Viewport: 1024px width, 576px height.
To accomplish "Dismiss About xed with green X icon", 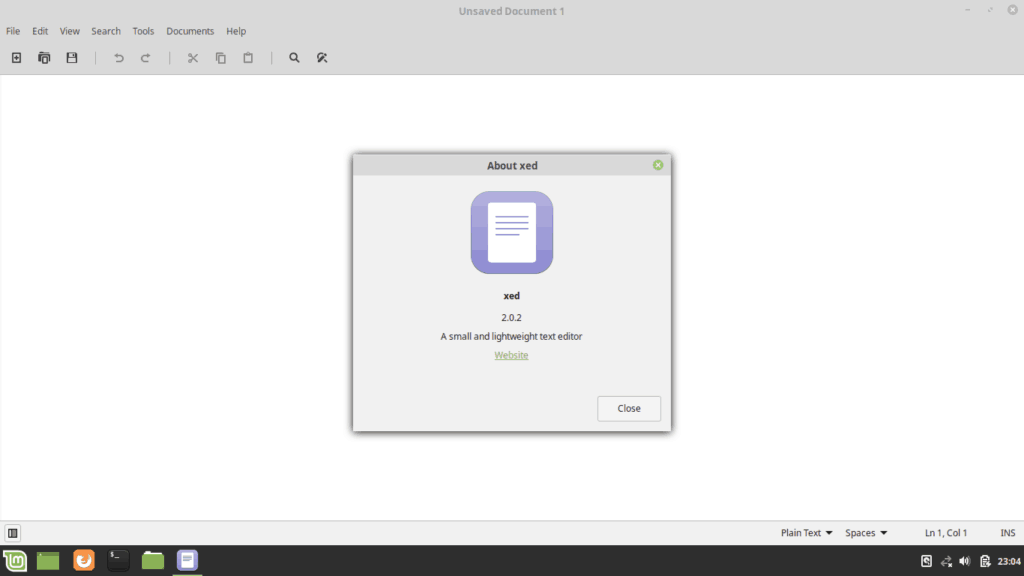I will (x=658, y=165).
